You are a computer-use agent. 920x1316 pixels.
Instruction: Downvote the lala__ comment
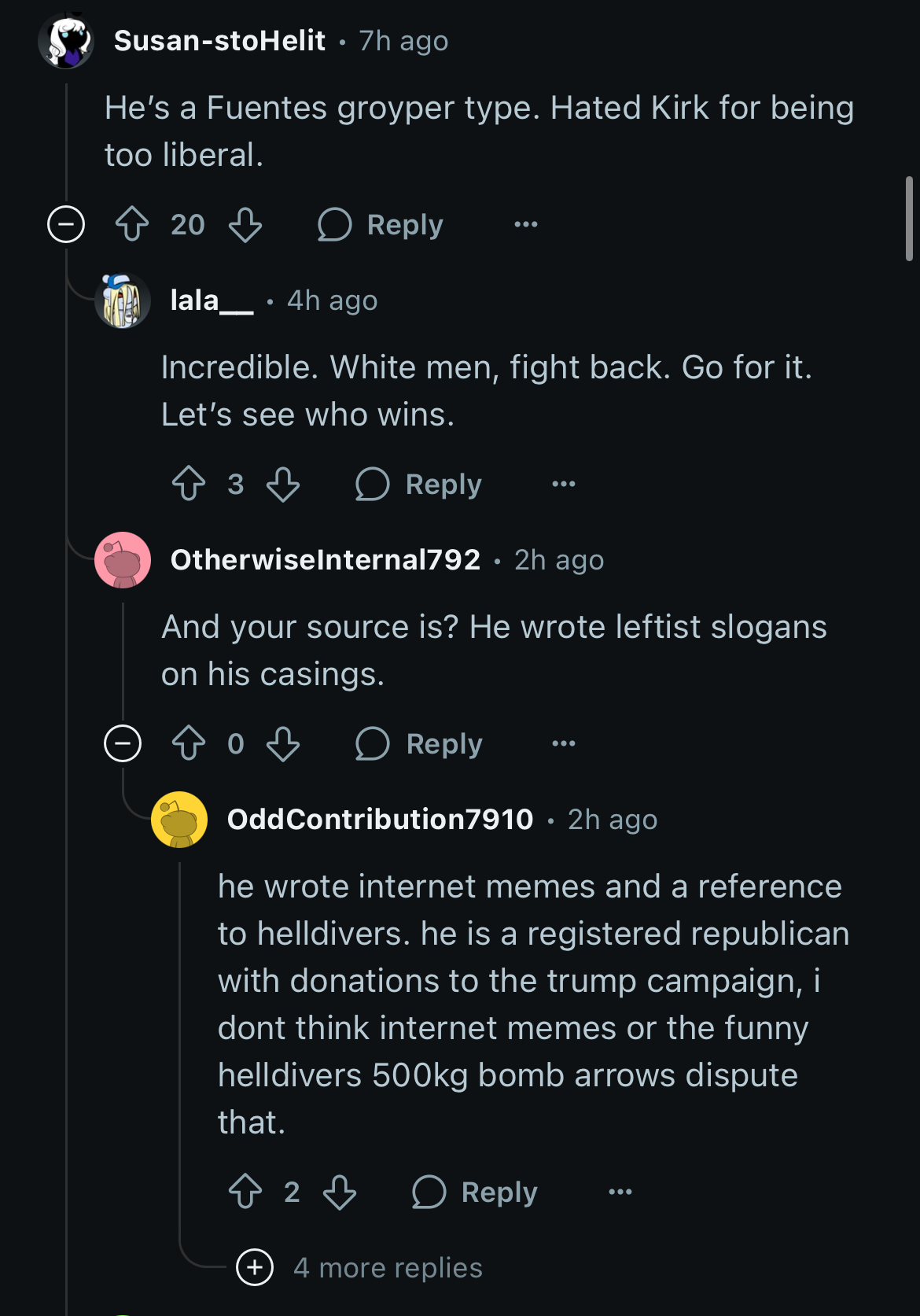tap(283, 484)
